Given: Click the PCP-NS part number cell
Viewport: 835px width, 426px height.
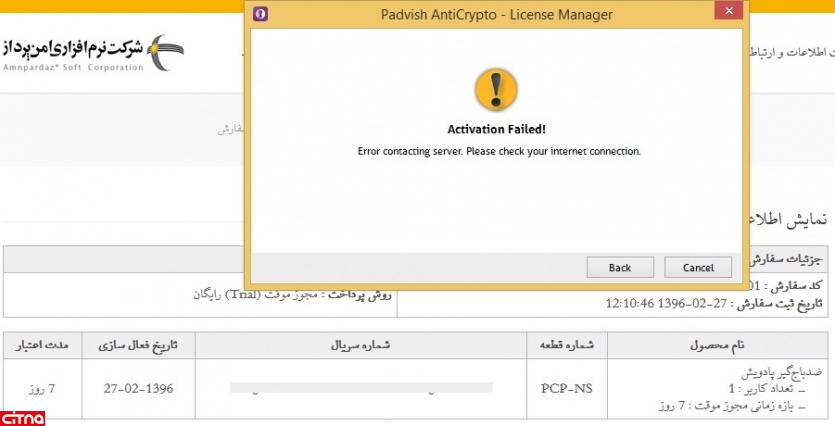Looking at the screenshot, I should pos(567,389).
